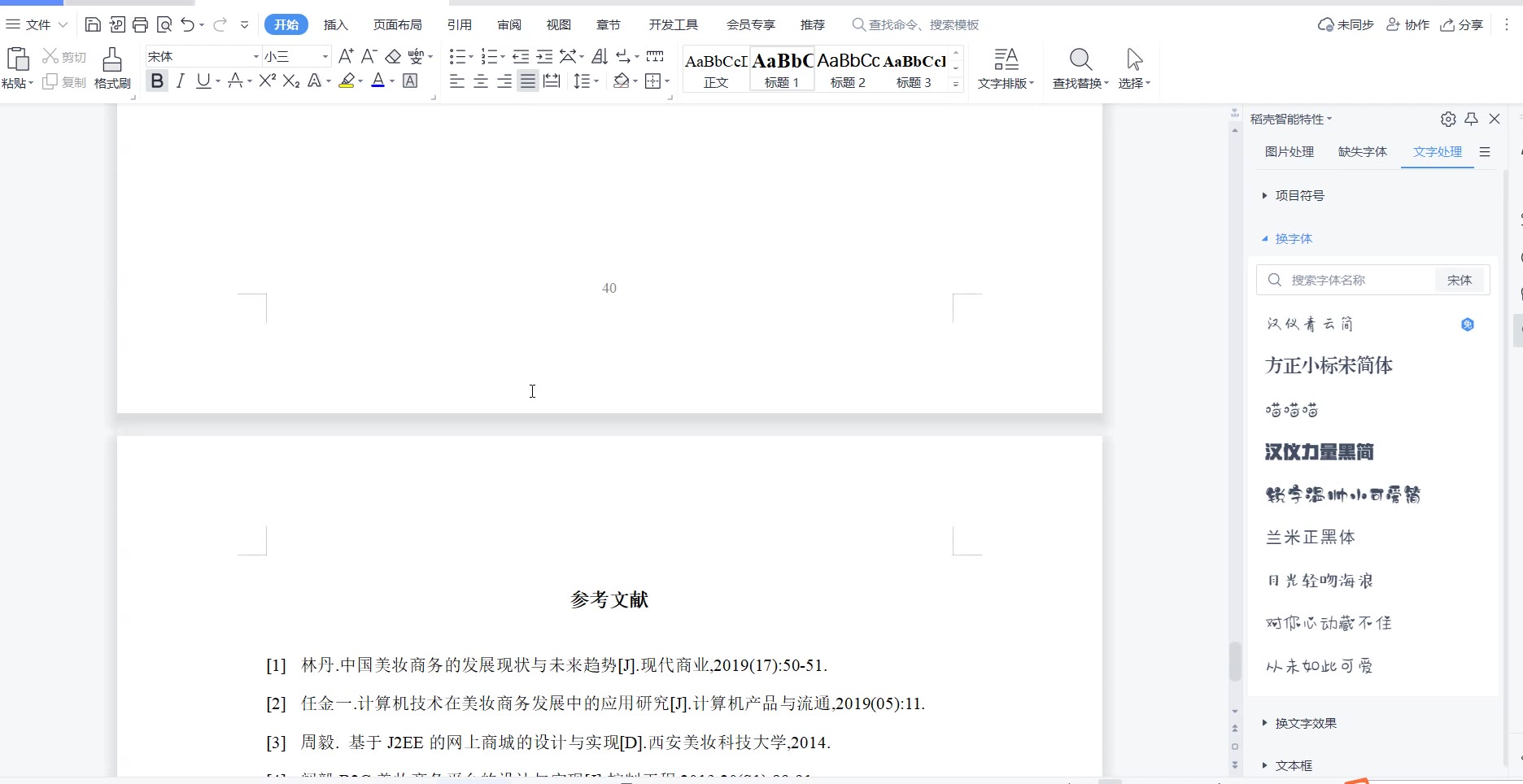The height and width of the screenshot is (784, 1523).
Task: Pin the side panel
Action: click(x=1471, y=119)
